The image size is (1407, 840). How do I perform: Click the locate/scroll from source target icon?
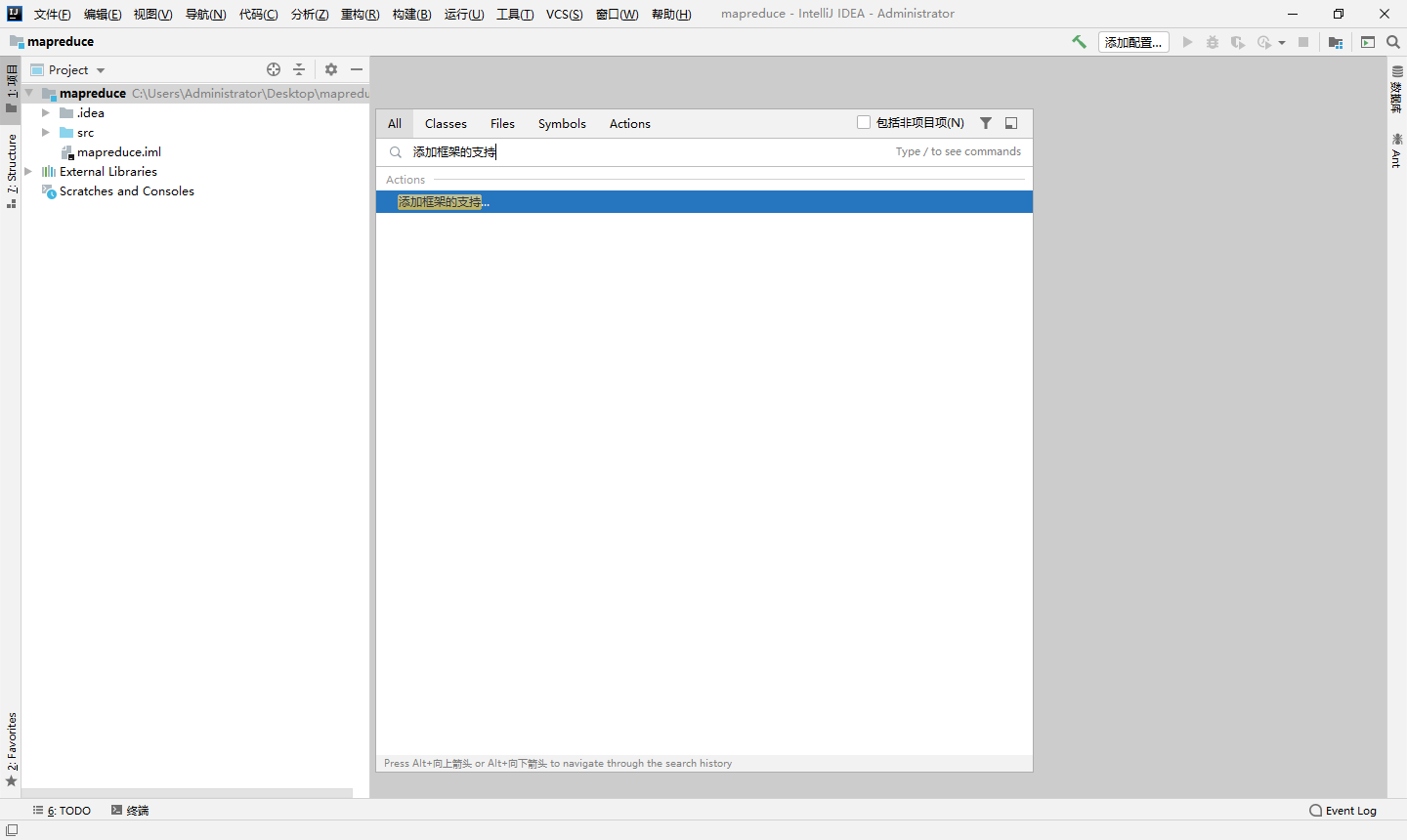[274, 69]
